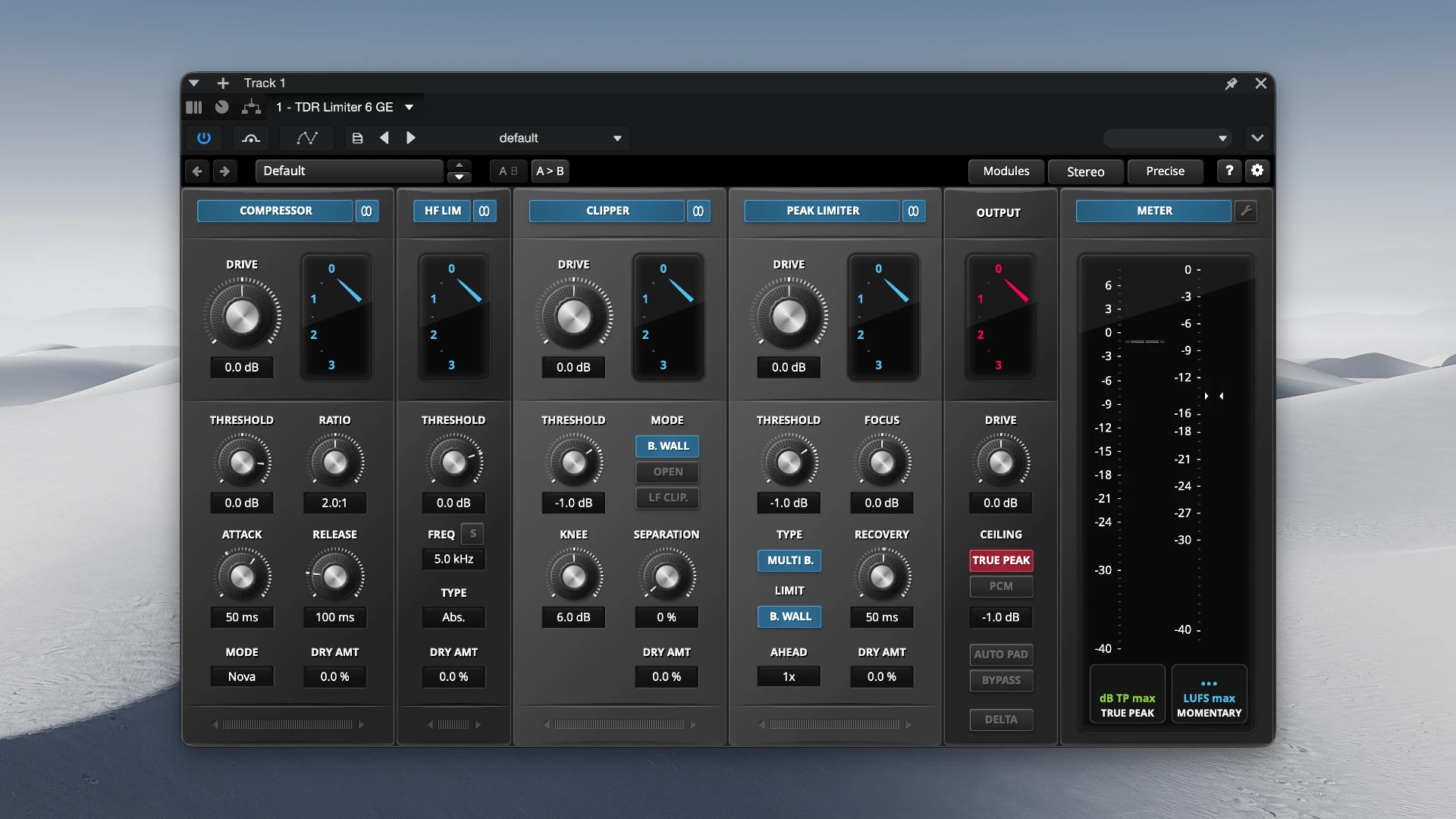1456x819 pixels.
Task: Open the routing icon next to plugin name
Action: point(251,107)
